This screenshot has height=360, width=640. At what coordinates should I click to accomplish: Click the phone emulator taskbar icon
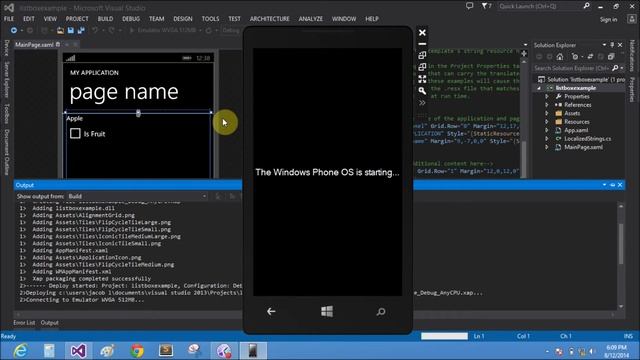pos(253,351)
